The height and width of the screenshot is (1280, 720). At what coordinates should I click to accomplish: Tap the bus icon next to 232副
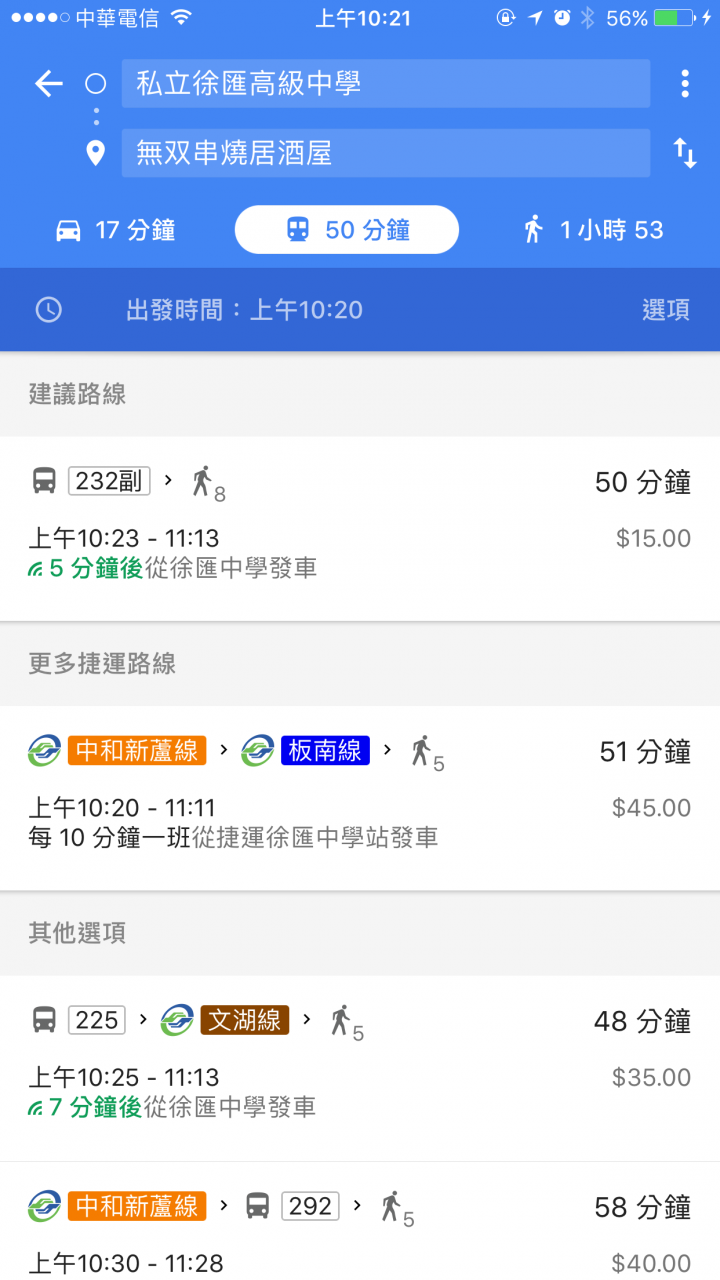pos(44,481)
